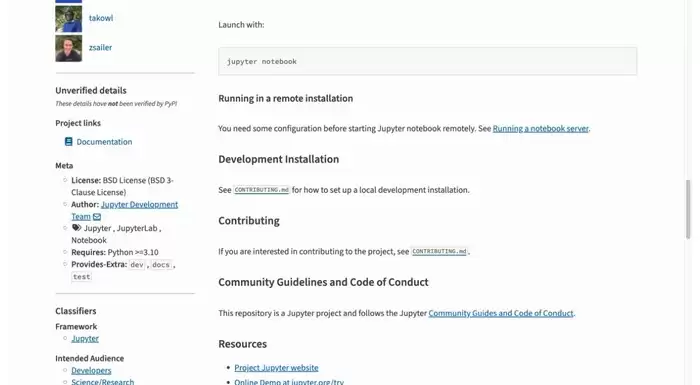Open takowl's maintainer profile link
Image resolution: width=700 pixels, height=385 pixels.
(x=100, y=18)
